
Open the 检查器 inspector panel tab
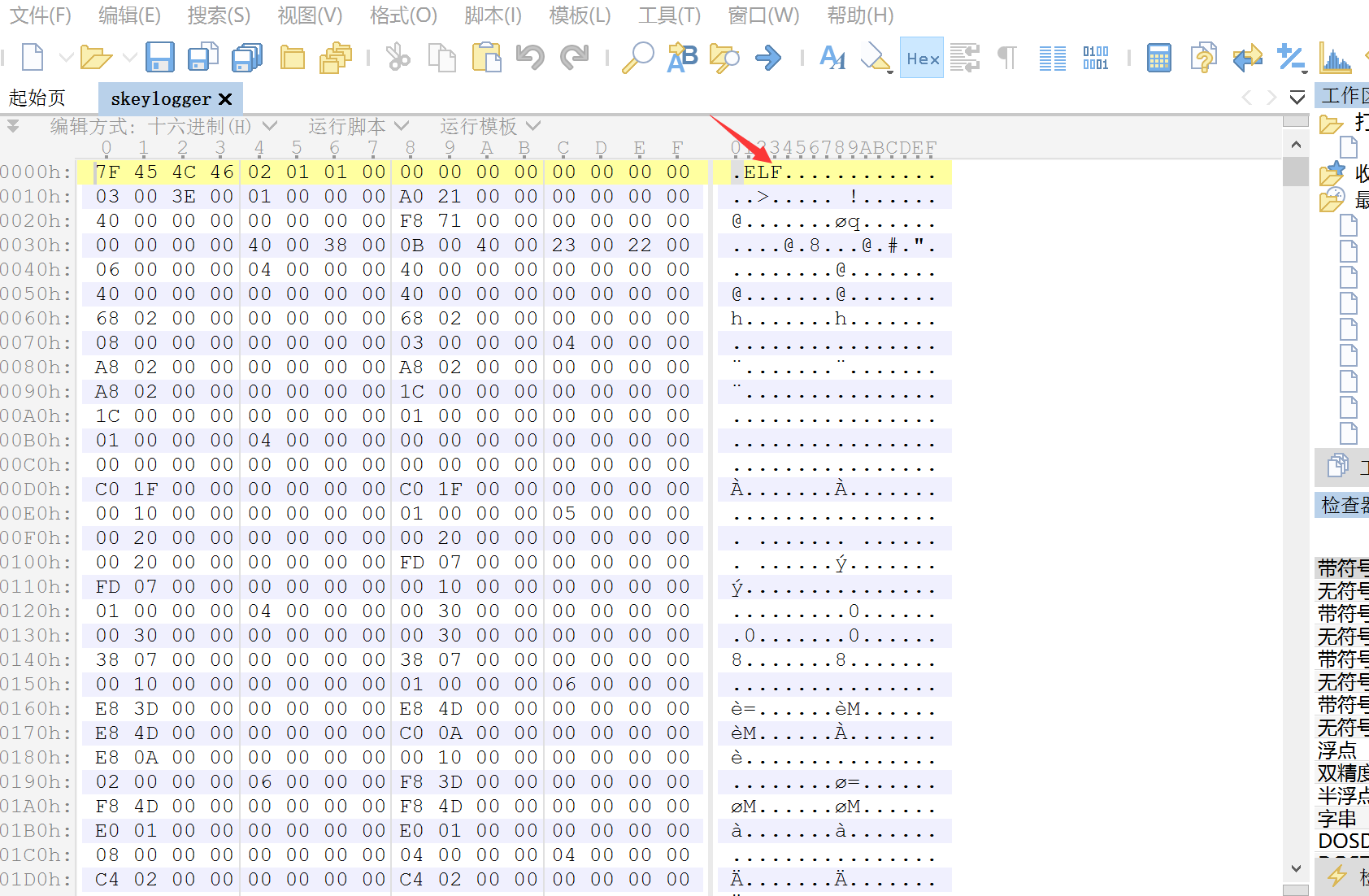(x=1343, y=505)
